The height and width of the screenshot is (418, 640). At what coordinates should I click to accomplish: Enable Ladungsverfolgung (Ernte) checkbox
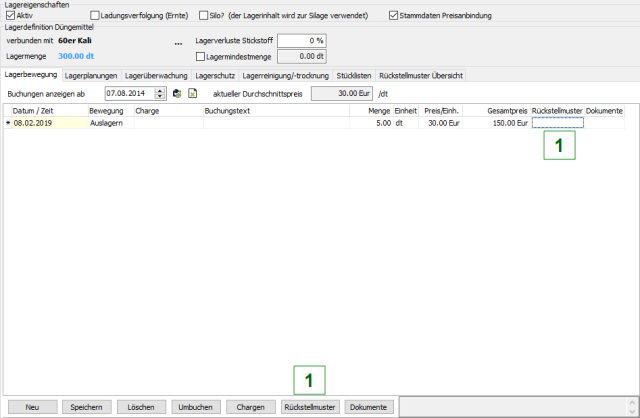pos(95,16)
